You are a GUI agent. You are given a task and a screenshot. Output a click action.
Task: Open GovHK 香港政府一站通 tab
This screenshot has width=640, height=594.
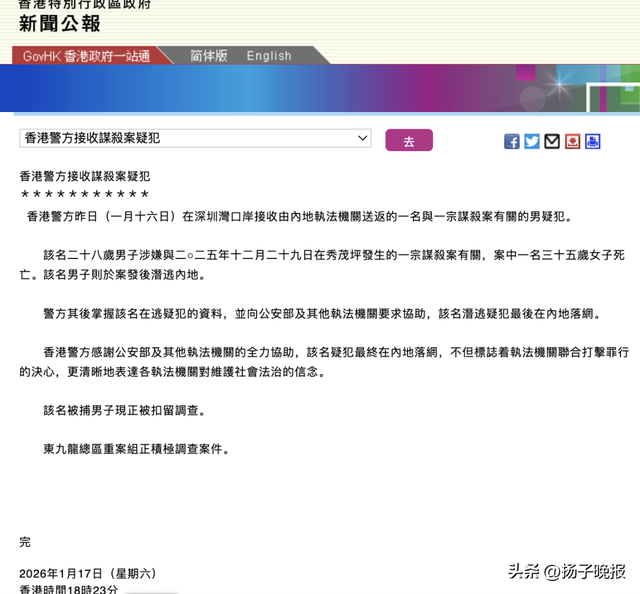[x=87, y=56]
